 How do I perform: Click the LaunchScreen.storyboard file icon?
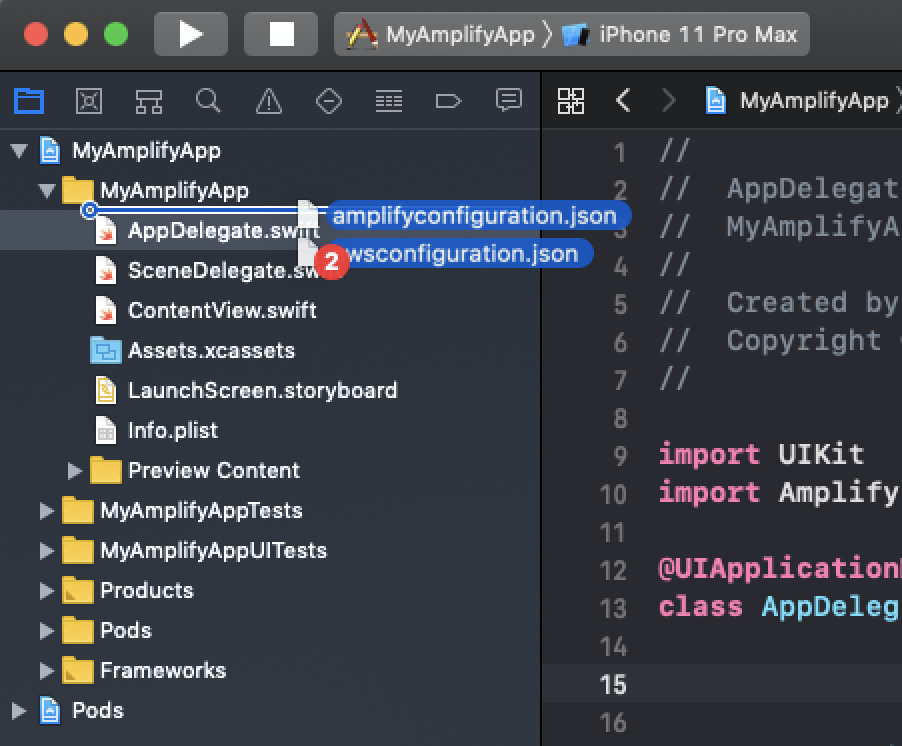click(106, 391)
